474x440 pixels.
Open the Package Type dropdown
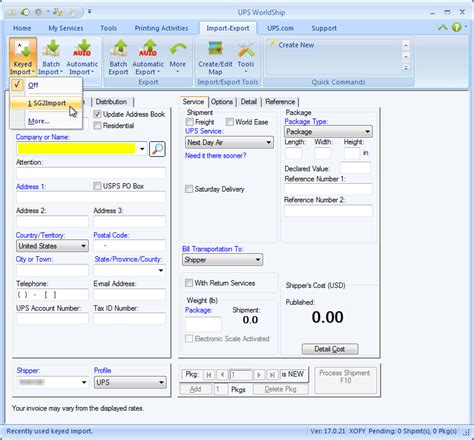tap(328, 132)
